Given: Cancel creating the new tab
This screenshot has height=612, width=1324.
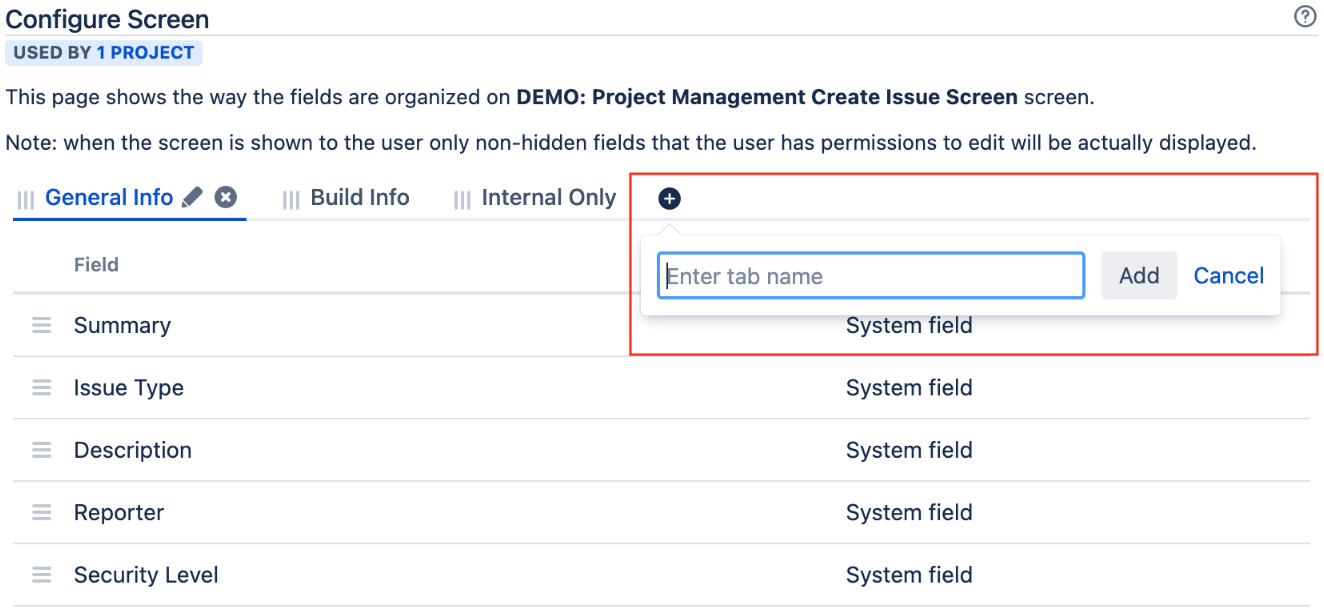Looking at the screenshot, I should 1228,275.
